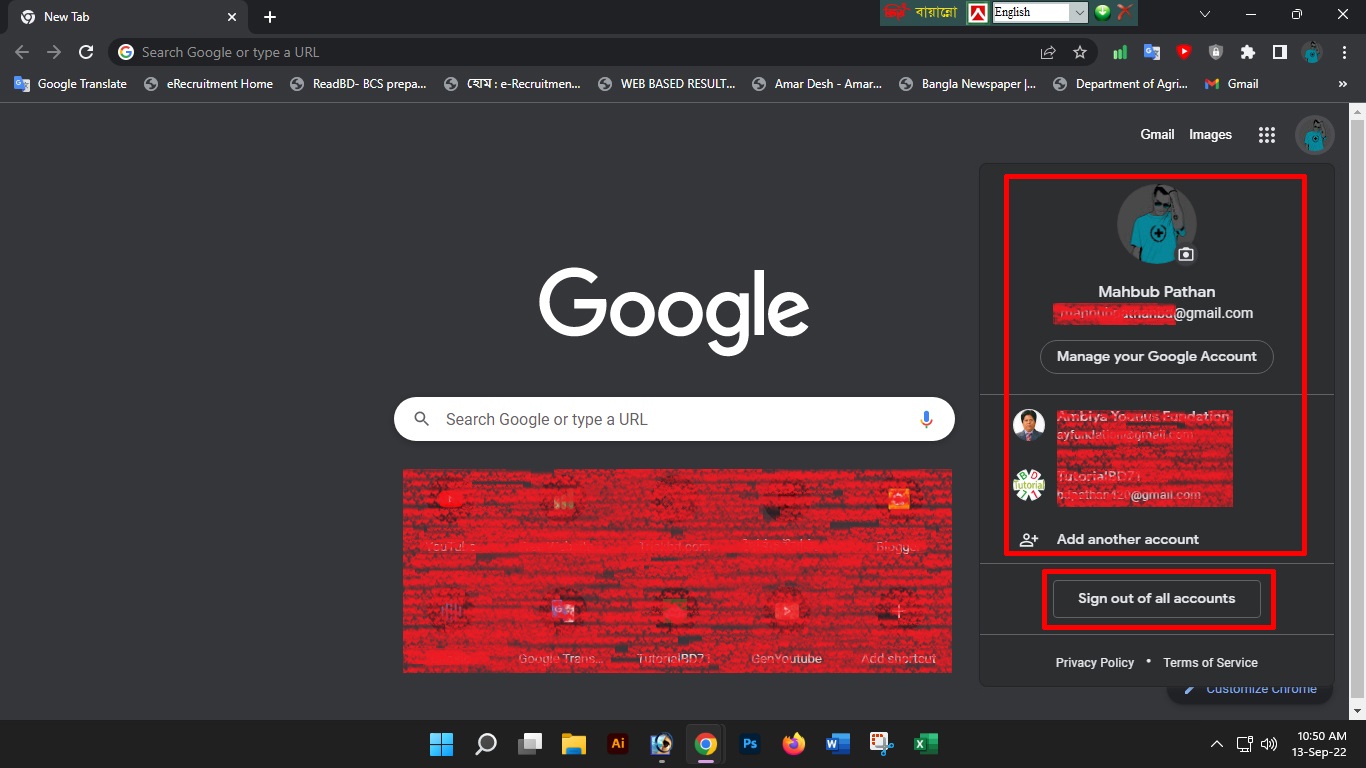This screenshot has width=1366, height=768.
Task: Show hidden system tray icons
Action: [1217, 744]
